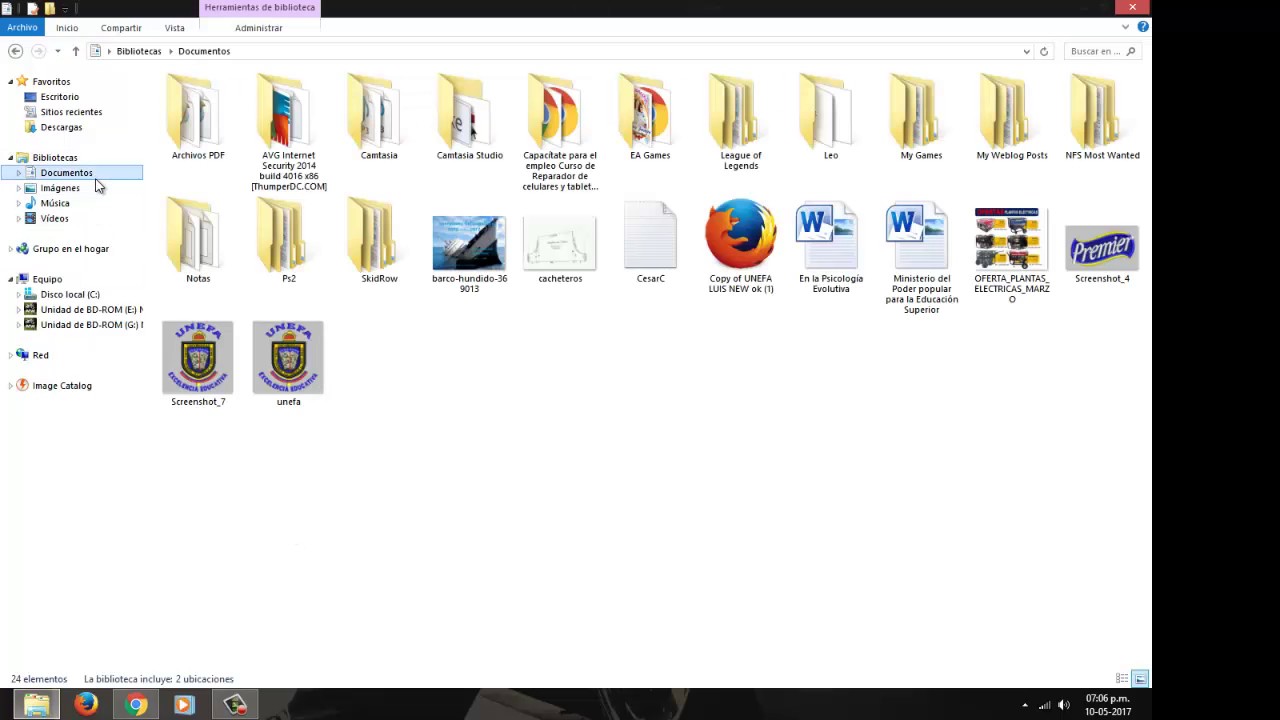This screenshot has width=1280, height=720.
Task: Switch to large icons view in status bar
Action: click(x=1140, y=679)
